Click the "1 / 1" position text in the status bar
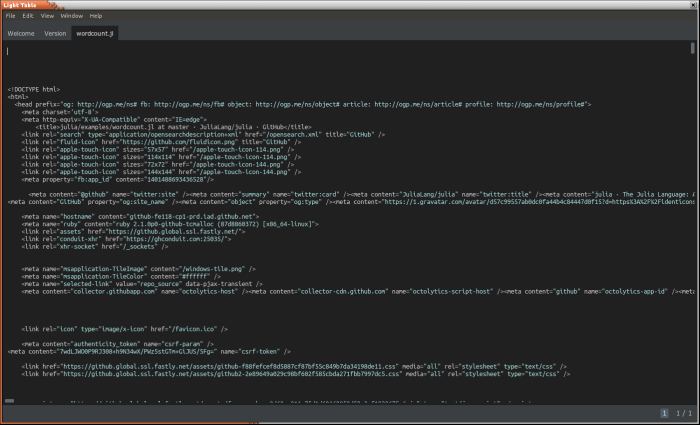 click(x=683, y=413)
